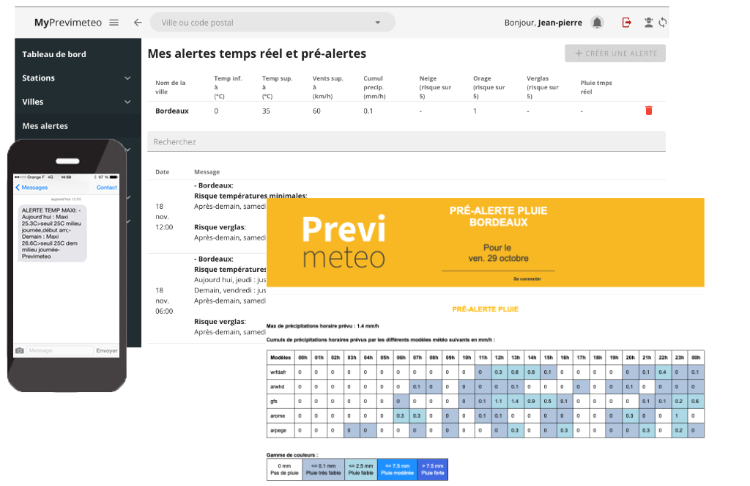Image resolution: width=750 pixels, height=486 pixels.
Task: Click the Bordeaux city name in the alerts table
Action: (172, 111)
